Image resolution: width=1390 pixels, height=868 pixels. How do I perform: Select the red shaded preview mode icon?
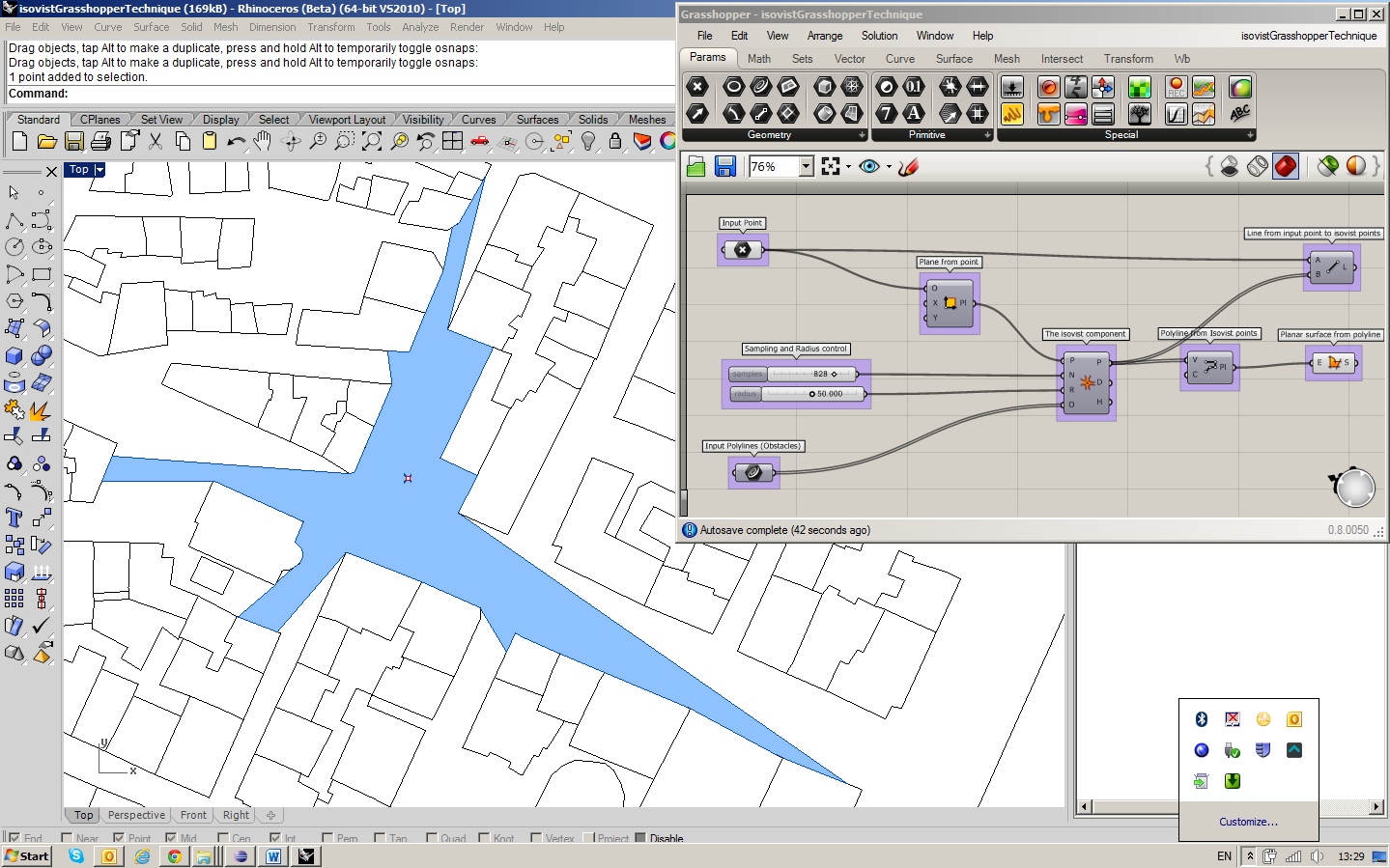pyautogui.click(x=1286, y=166)
